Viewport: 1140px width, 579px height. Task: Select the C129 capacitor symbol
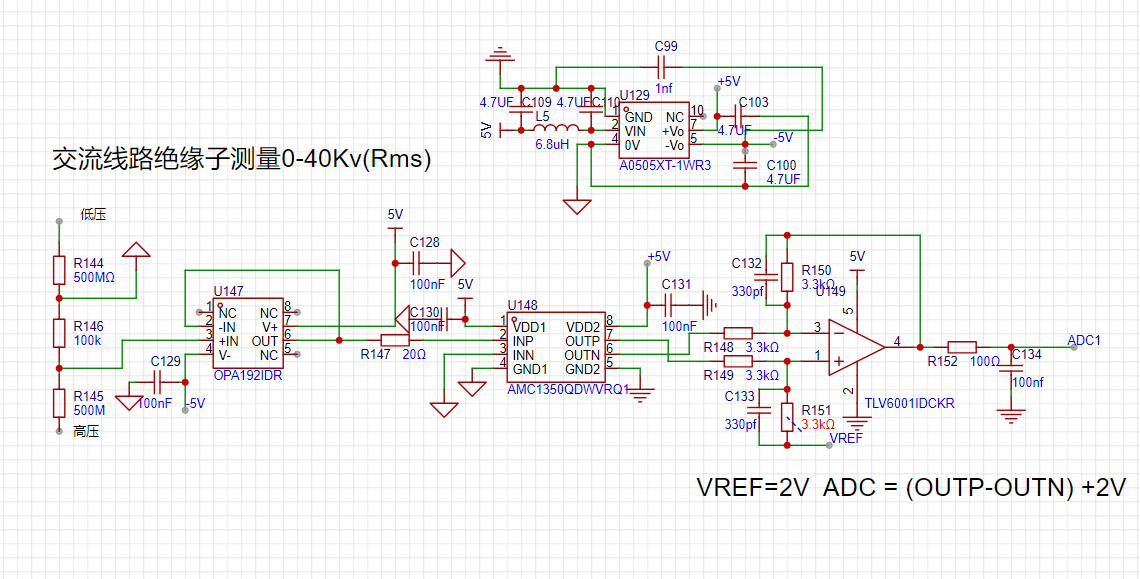pyautogui.click(x=158, y=381)
